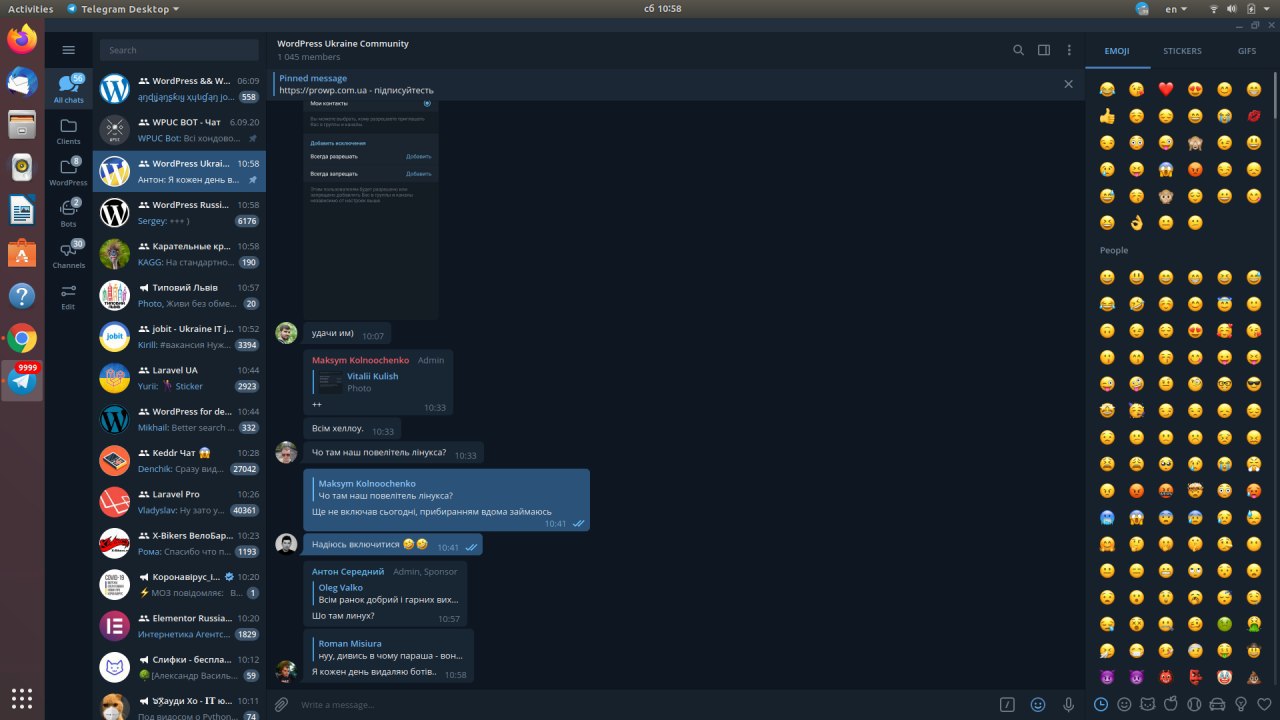The width and height of the screenshot is (1280, 720).
Task: Search messages in this chat
Action: coord(1018,50)
